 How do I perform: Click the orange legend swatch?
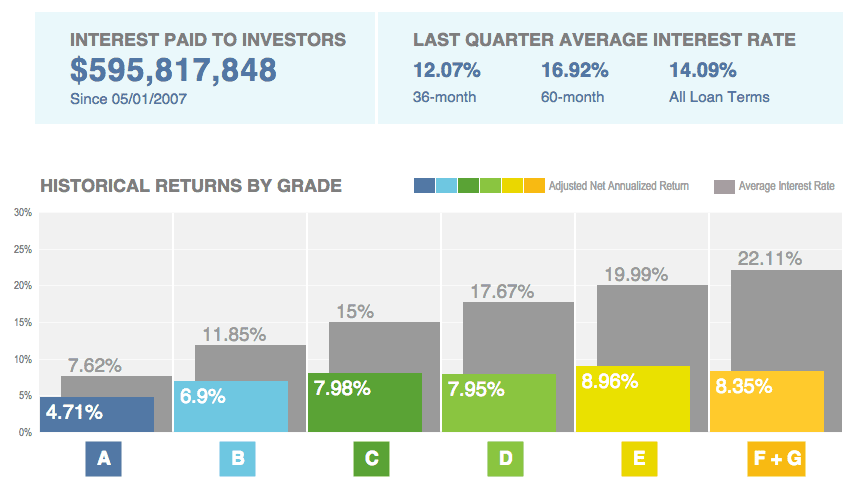pyautogui.click(x=534, y=186)
